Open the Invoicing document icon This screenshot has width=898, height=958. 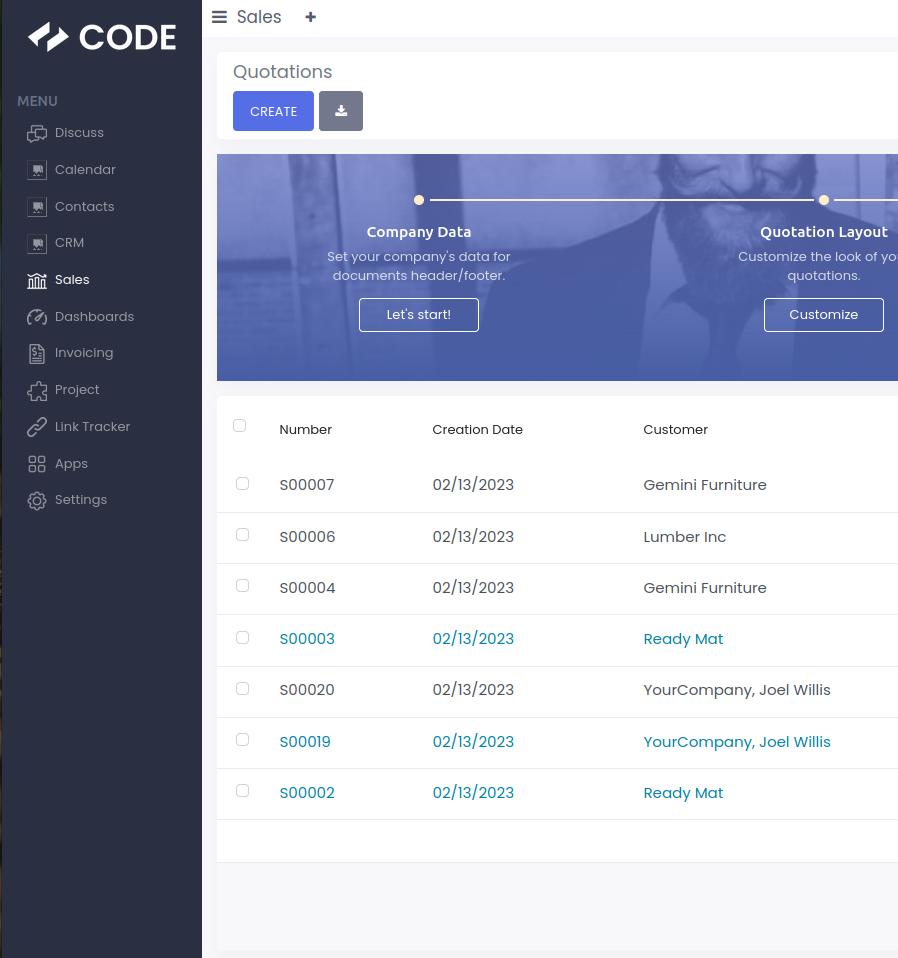pos(37,353)
